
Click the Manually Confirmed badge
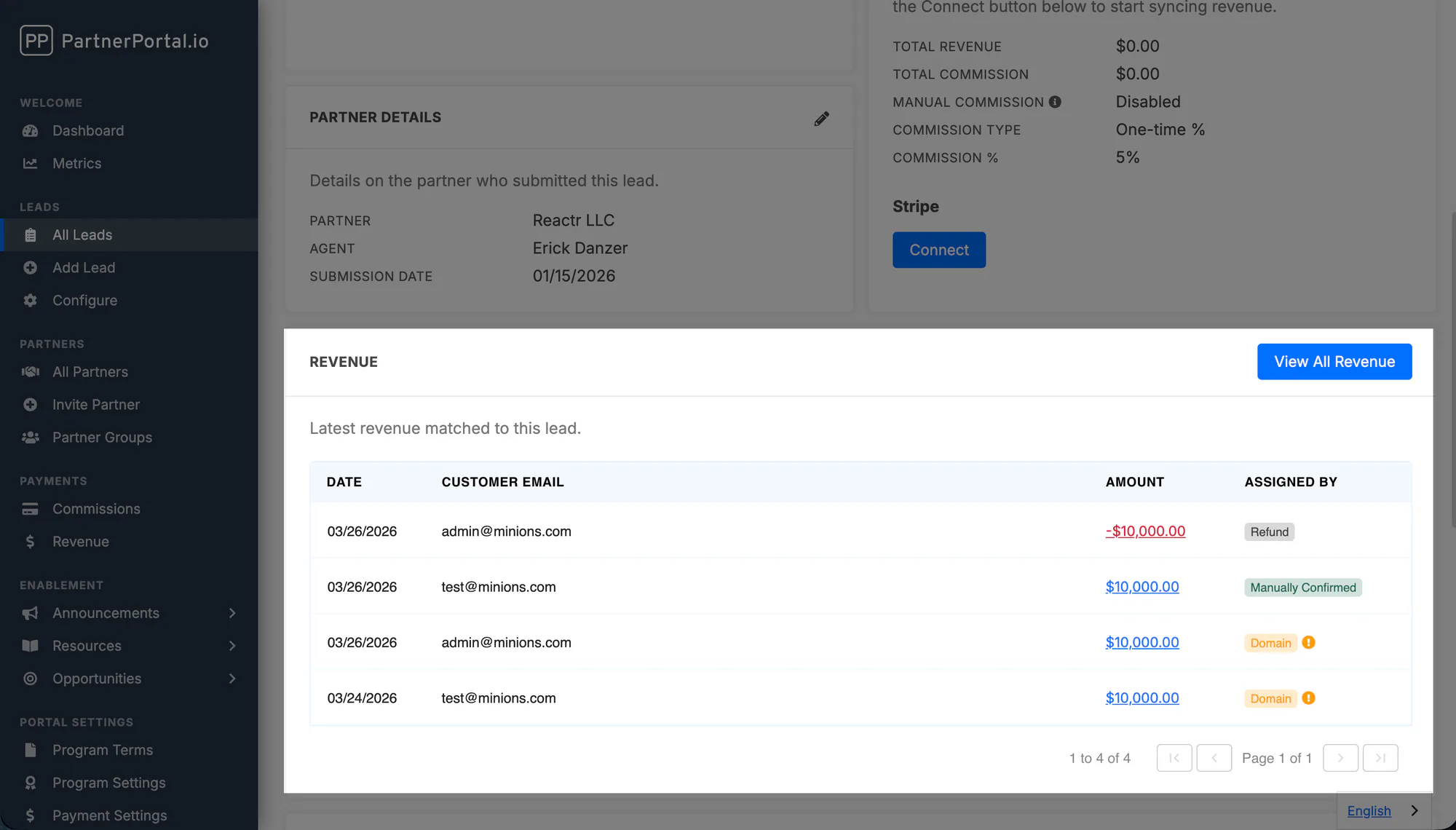tap(1302, 588)
